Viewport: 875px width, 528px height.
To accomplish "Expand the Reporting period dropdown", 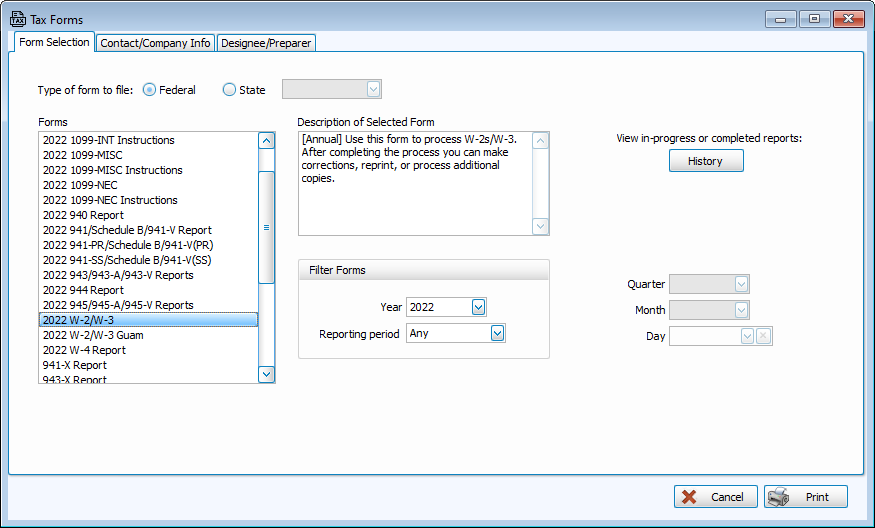I will (x=497, y=334).
